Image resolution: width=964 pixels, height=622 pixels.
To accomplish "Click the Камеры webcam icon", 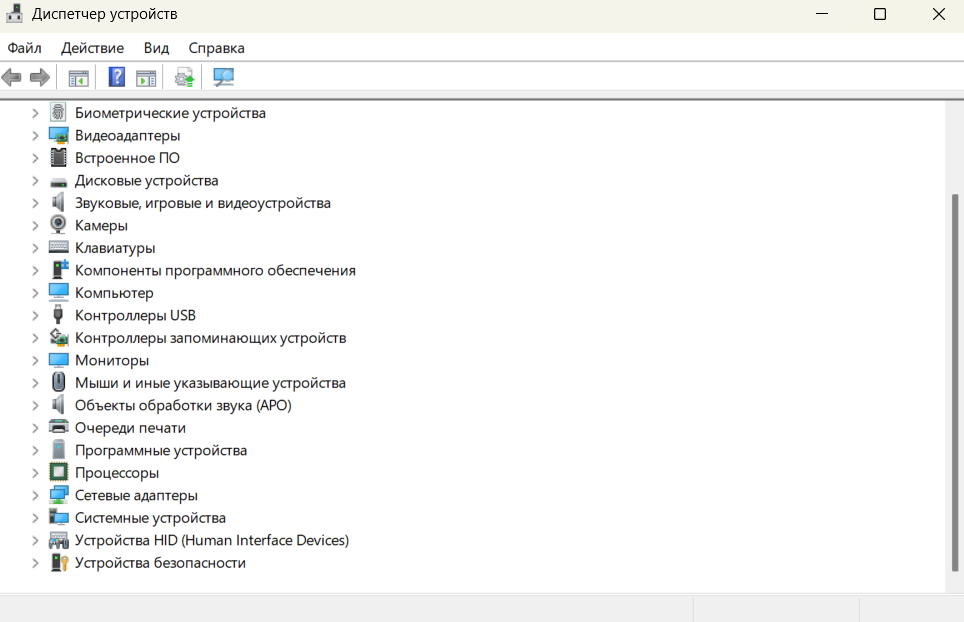I will coord(59,225).
